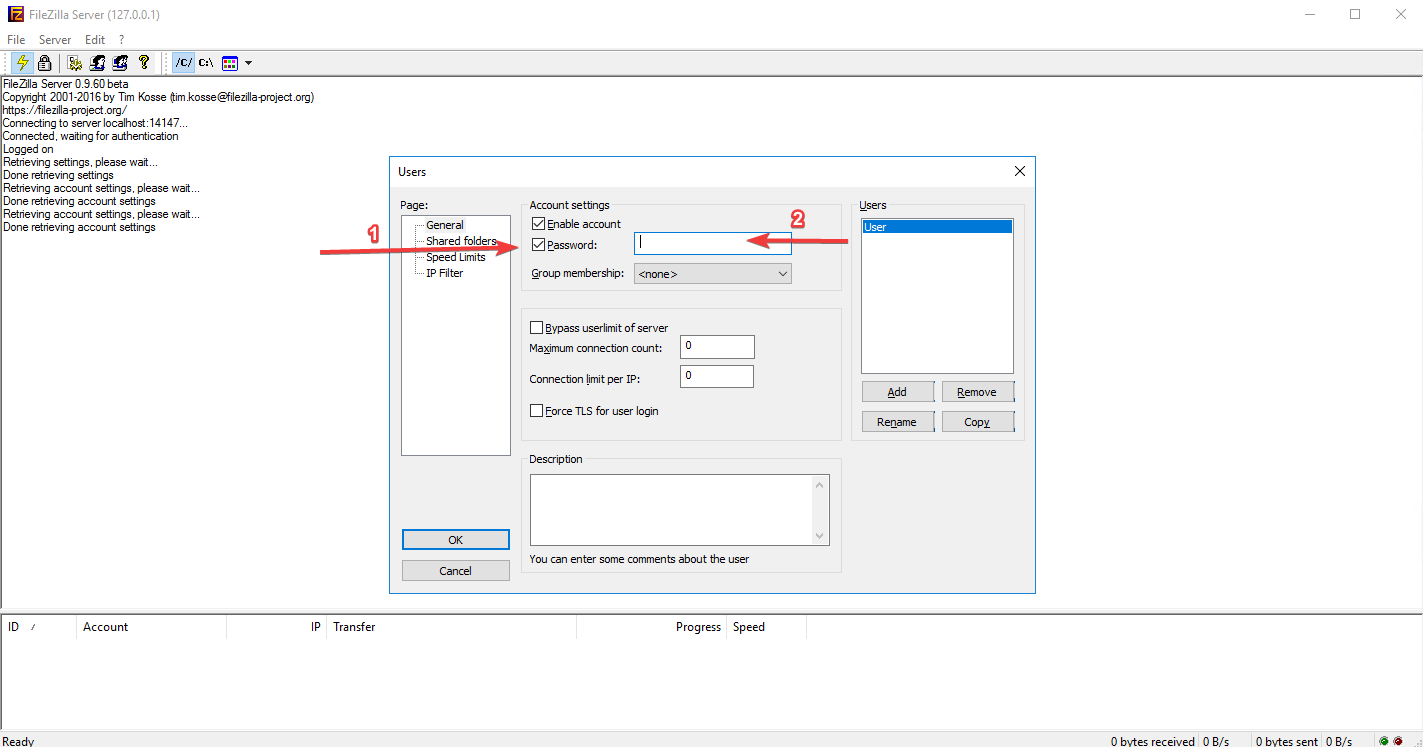Click the Description box down scroll arrow

point(821,536)
